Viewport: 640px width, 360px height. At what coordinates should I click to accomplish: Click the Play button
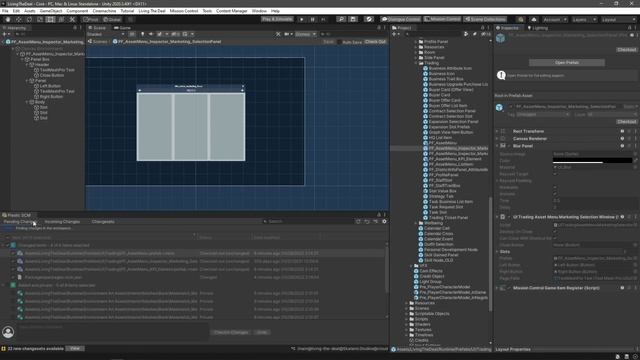click(x=302, y=19)
